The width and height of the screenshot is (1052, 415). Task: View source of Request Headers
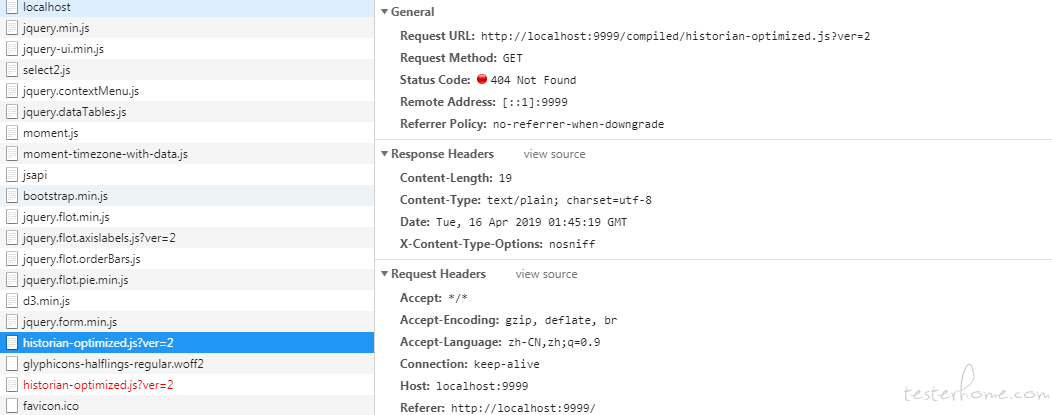click(546, 274)
